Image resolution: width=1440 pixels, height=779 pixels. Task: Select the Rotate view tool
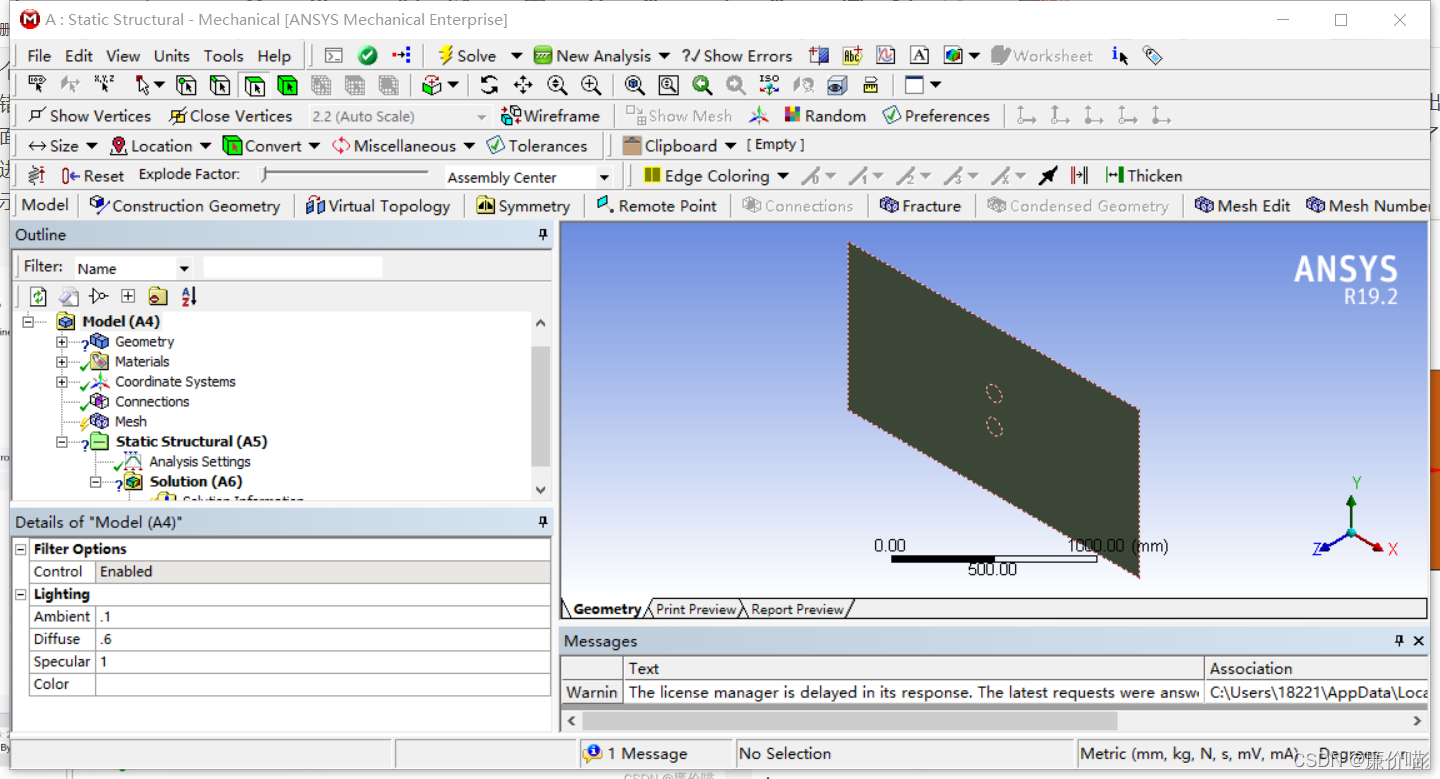tap(489, 85)
